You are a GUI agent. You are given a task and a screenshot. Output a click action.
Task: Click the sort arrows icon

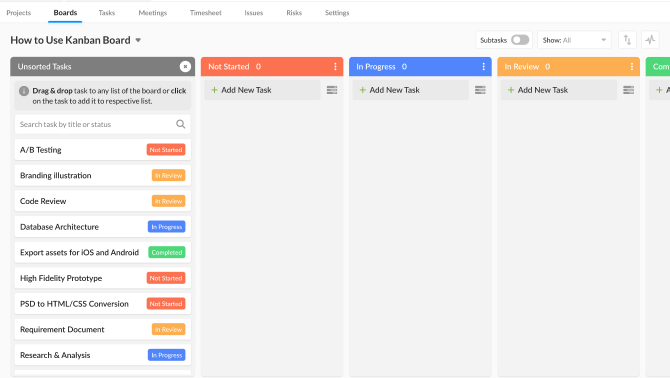[x=627, y=40]
